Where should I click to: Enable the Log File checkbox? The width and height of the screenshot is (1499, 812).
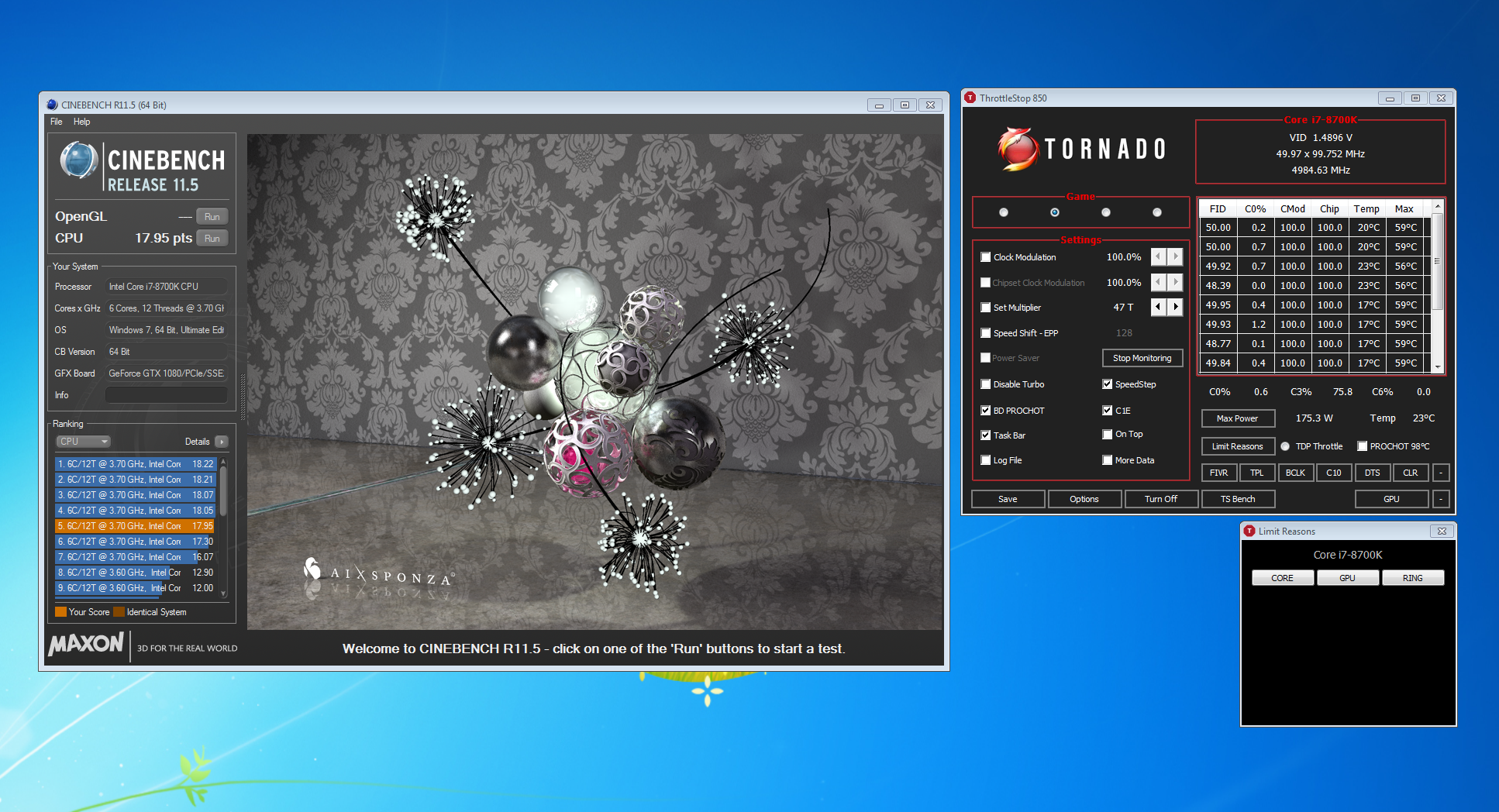pos(986,460)
